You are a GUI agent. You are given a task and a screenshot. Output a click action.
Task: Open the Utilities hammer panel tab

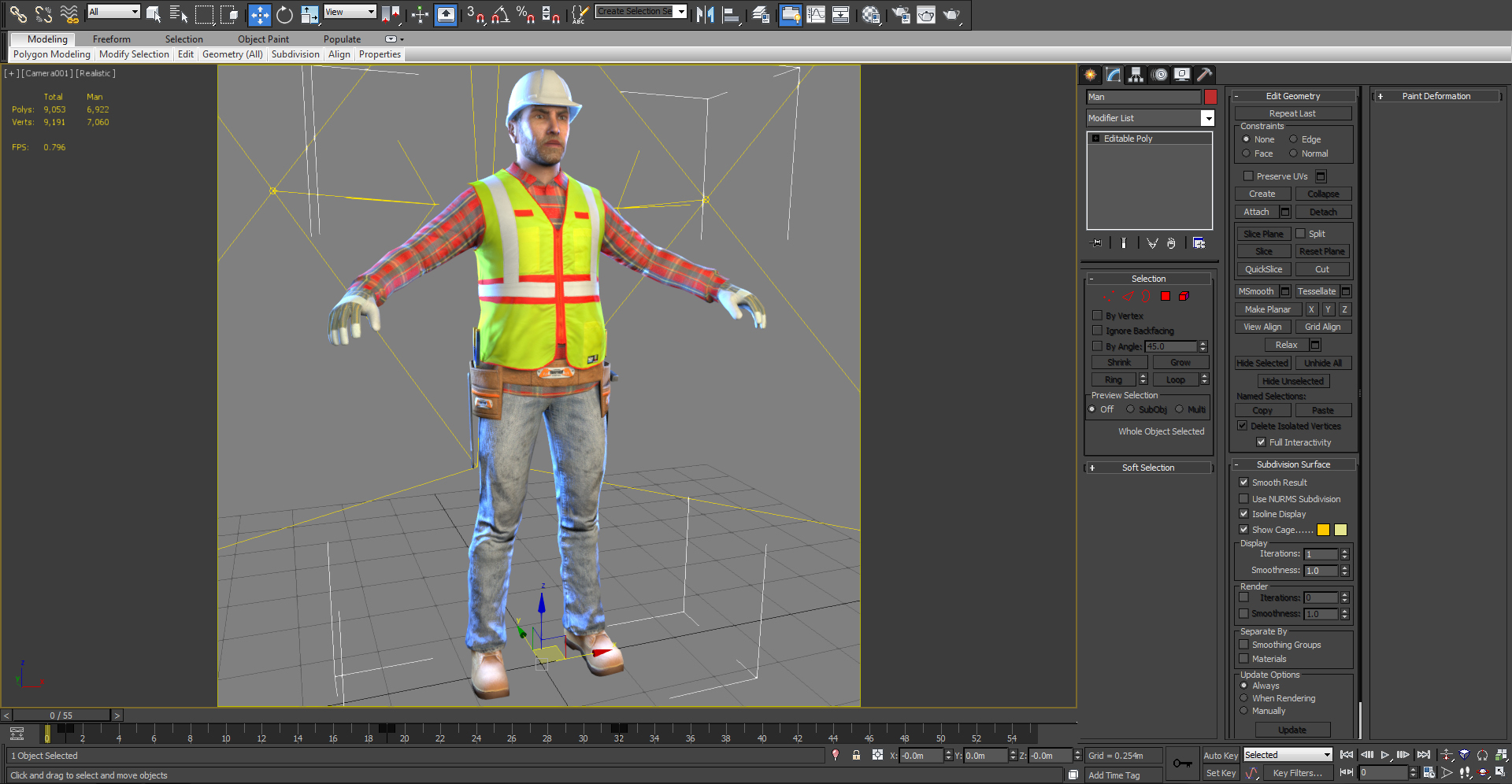[x=1204, y=75]
